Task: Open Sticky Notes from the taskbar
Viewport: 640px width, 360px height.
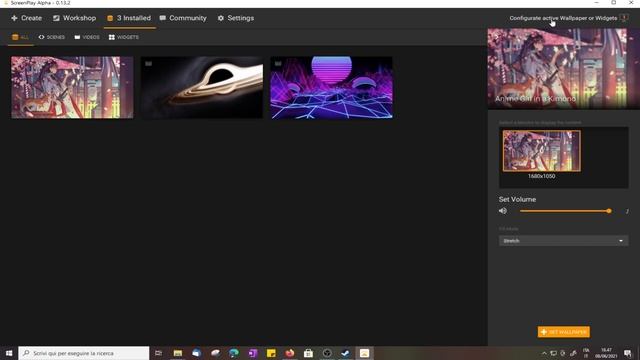Action: [271, 353]
